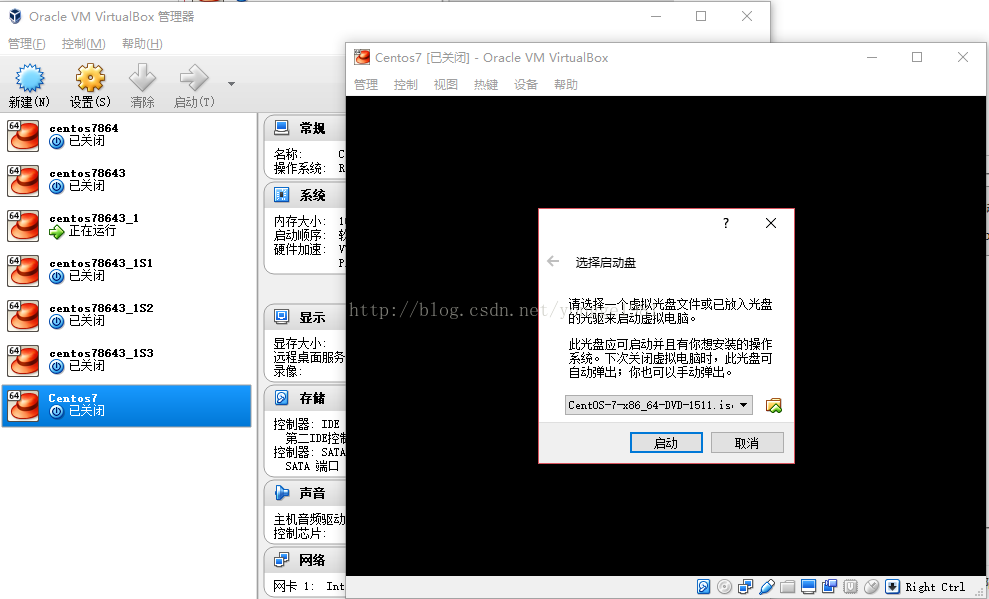Click the Centos7 red hat OS icon
Screen dimensions: 989x599
pos(23,406)
